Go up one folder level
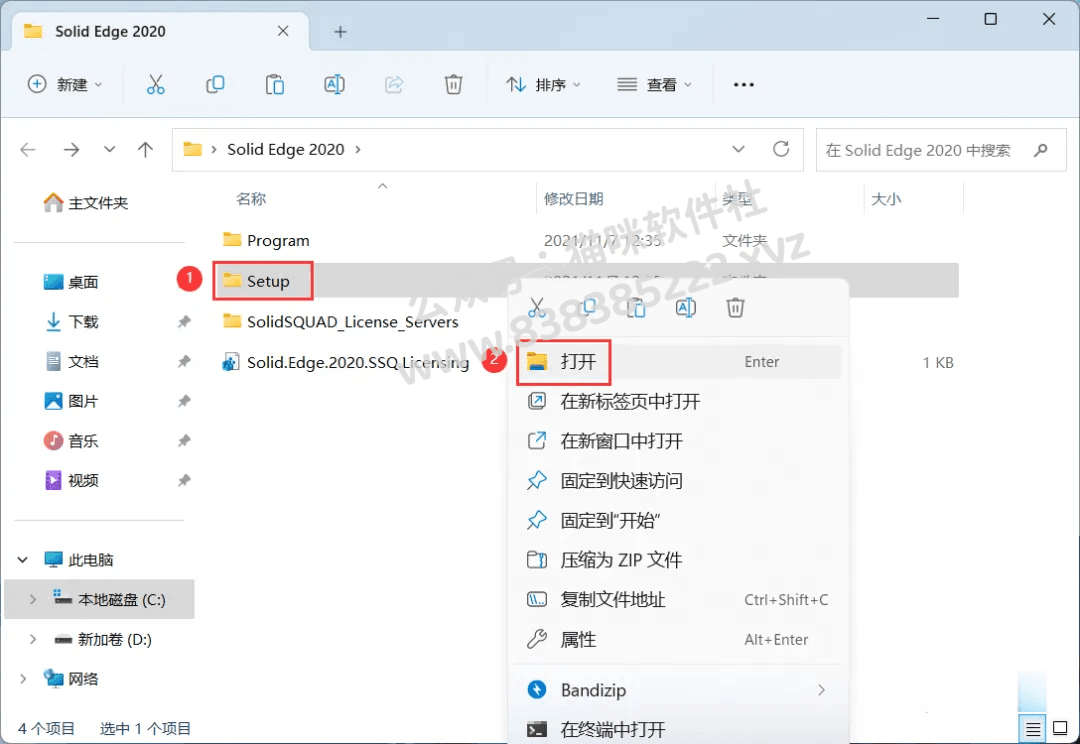Viewport: 1080px width, 744px height. 145,149
